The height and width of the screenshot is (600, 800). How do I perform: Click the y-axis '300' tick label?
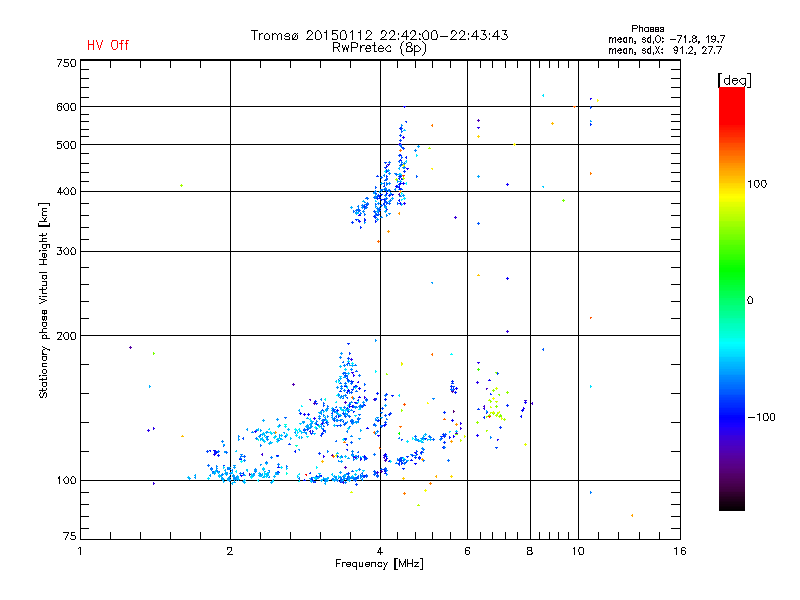click(x=66, y=252)
